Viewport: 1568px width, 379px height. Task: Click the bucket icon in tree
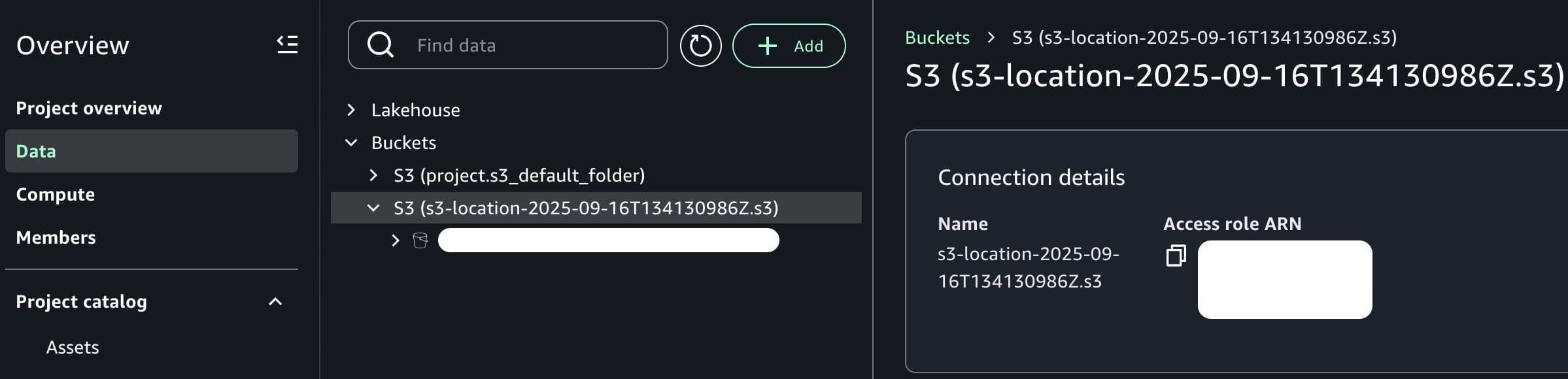pos(420,240)
